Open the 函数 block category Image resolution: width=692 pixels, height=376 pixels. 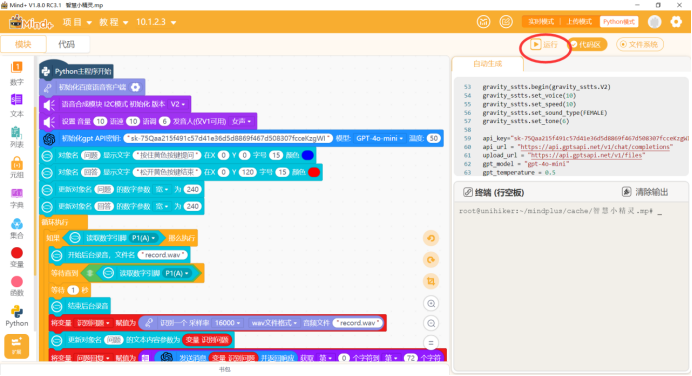16,286
